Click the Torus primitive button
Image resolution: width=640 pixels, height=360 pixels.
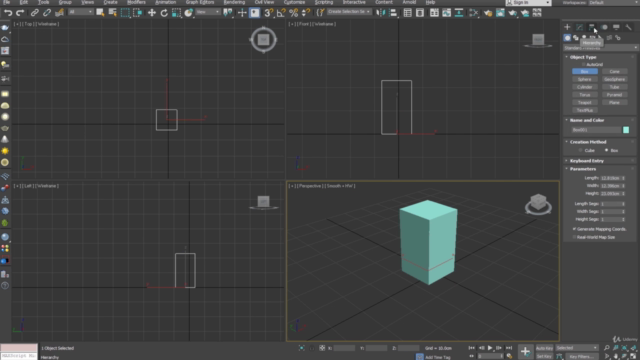(x=584, y=95)
